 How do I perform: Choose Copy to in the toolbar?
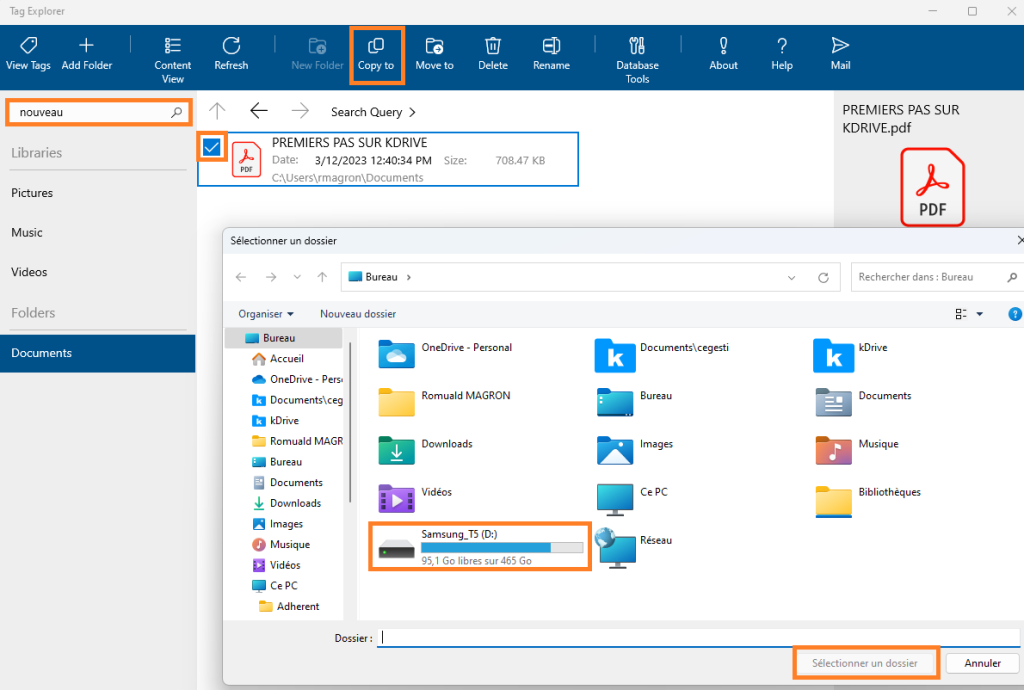[x=376, y=54]
